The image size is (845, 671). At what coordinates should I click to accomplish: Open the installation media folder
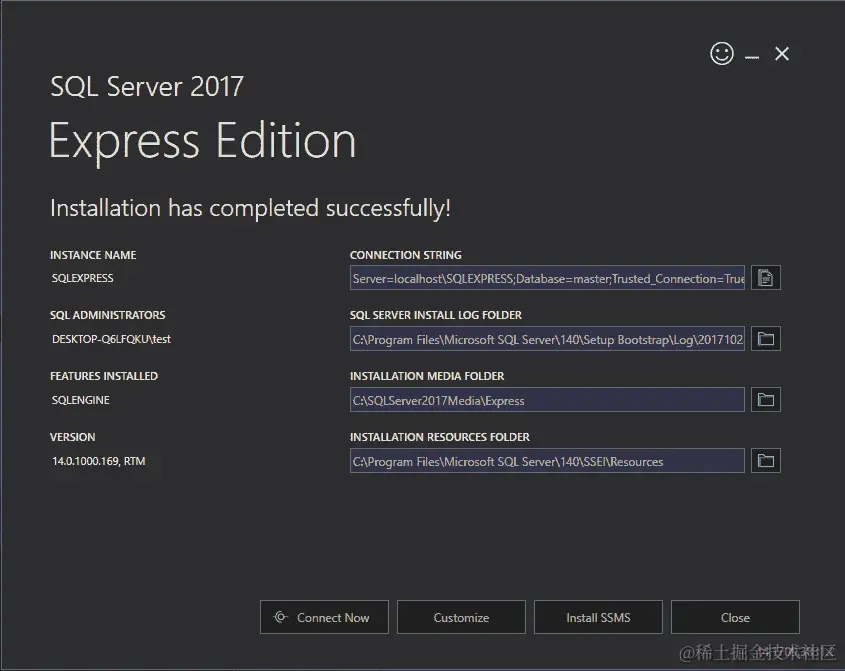766,399
